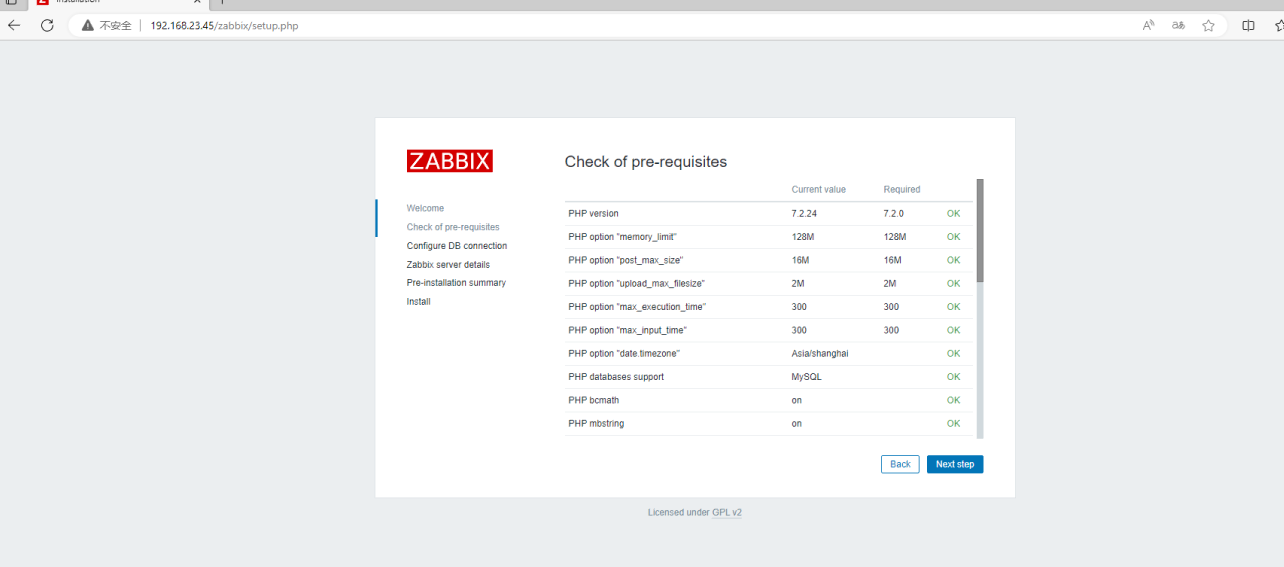The height and width of the screenshot is (567, 1284).
Task: Click the 'PHP version' row label
Action: point(593,213)
